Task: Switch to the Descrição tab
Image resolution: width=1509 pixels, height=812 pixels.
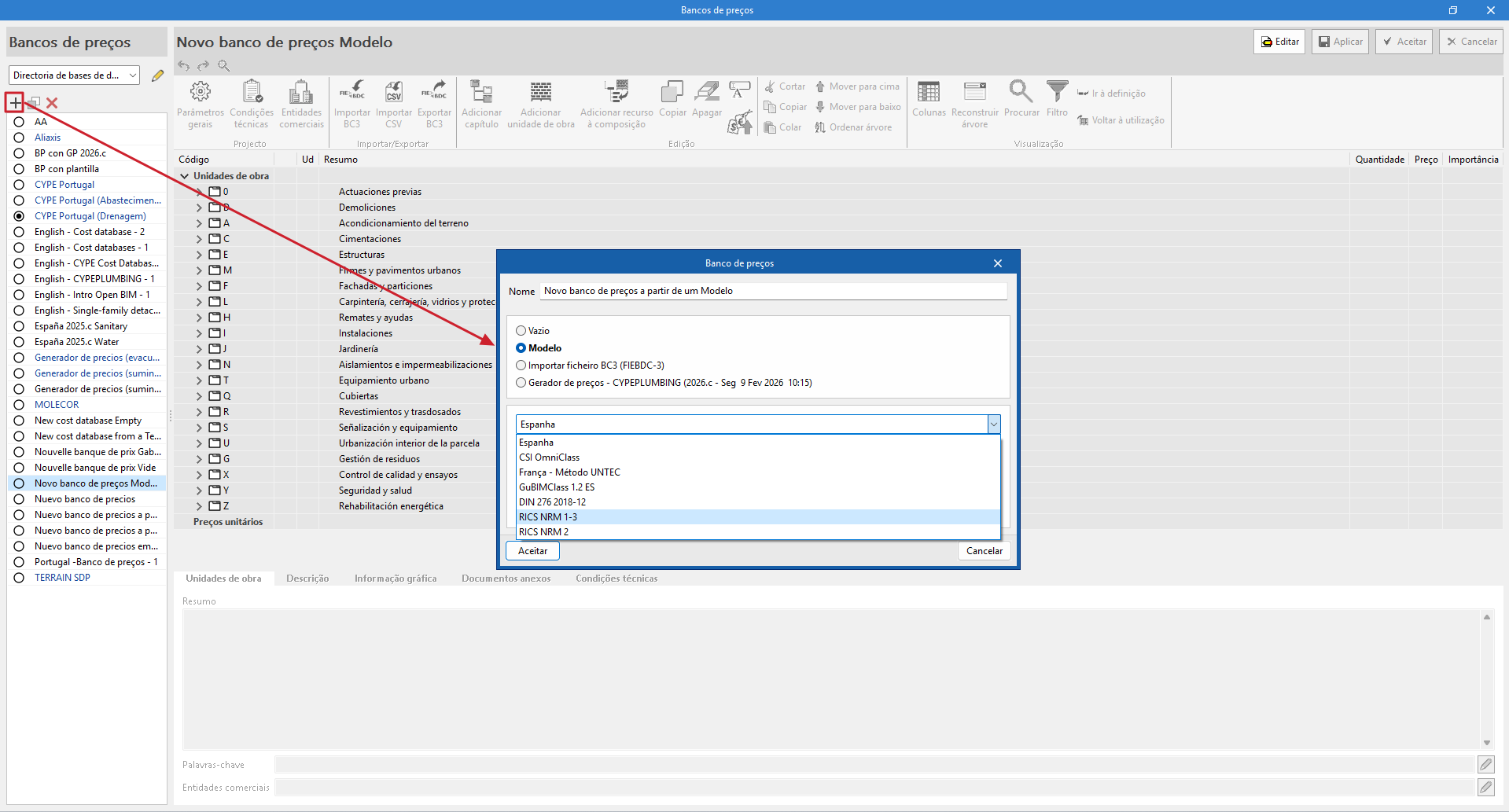Action: (x=307, y=579)
